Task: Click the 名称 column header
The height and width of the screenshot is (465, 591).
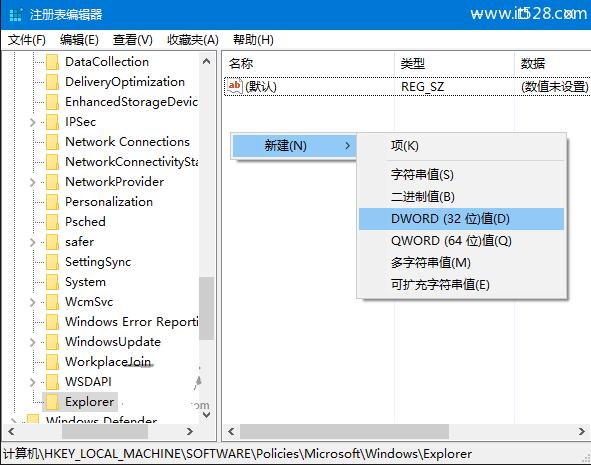Action: point(308,63)
